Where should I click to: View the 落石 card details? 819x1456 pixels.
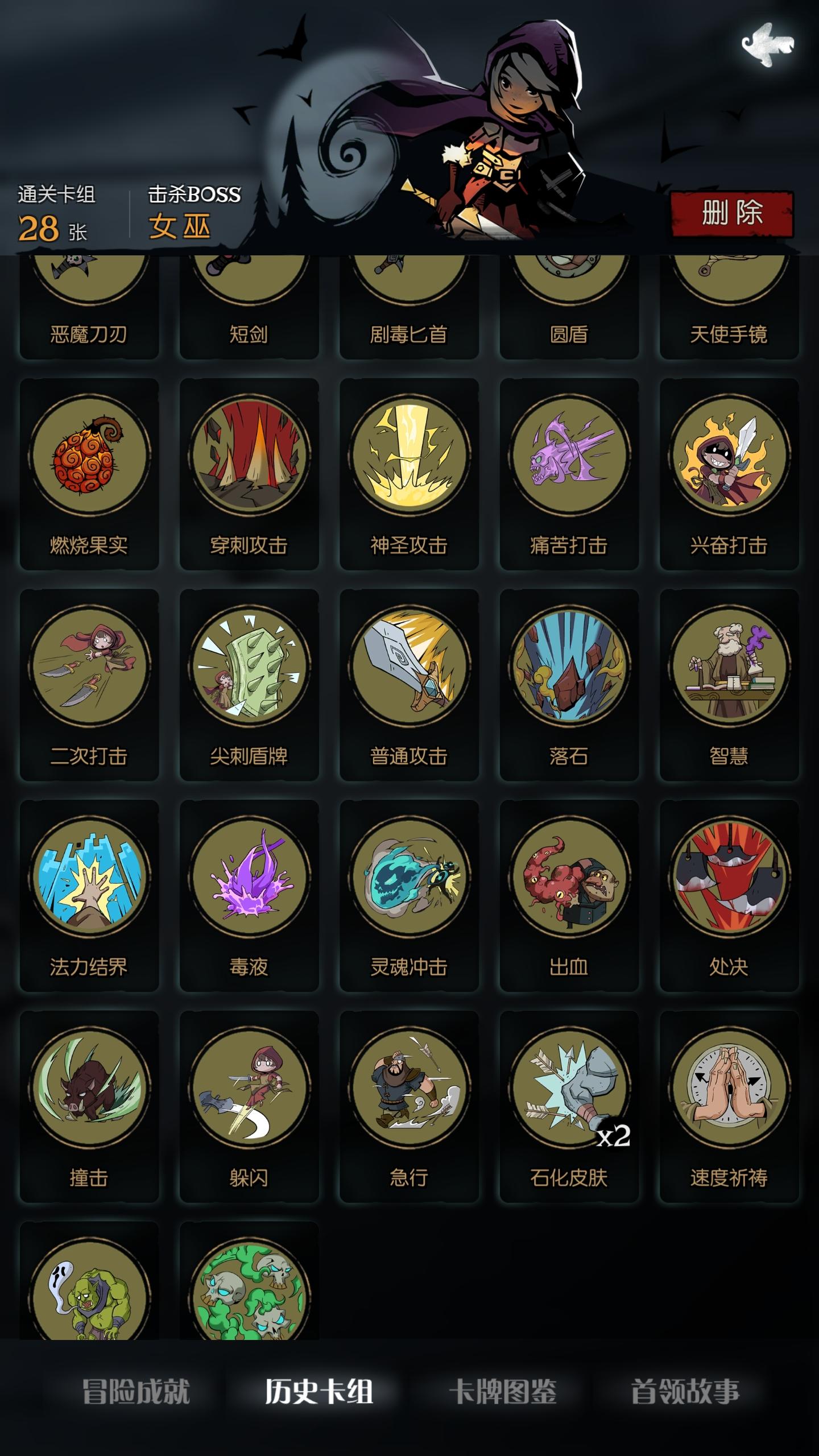coord(569,685)
